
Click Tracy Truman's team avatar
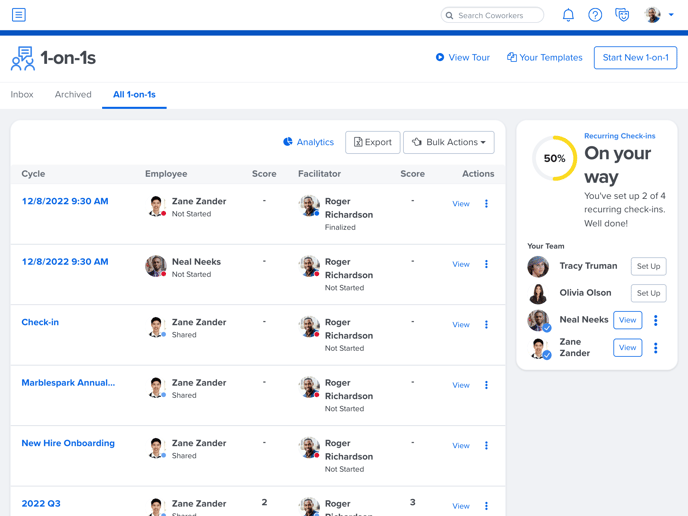[538, 267]
